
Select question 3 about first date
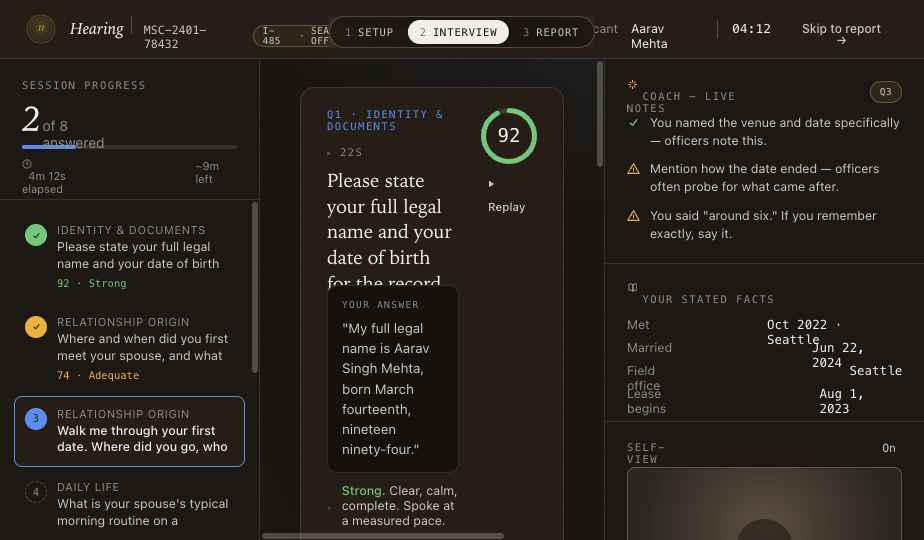pyautogui.click(x=129, y=431)
